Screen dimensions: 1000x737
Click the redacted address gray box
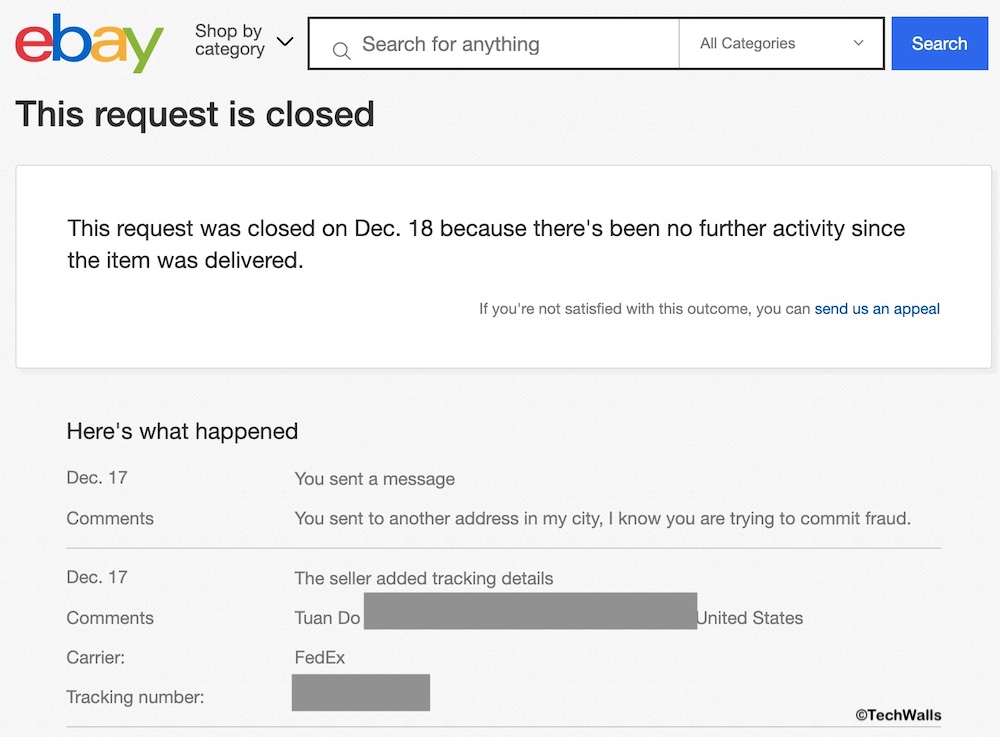tap(530, 611)
